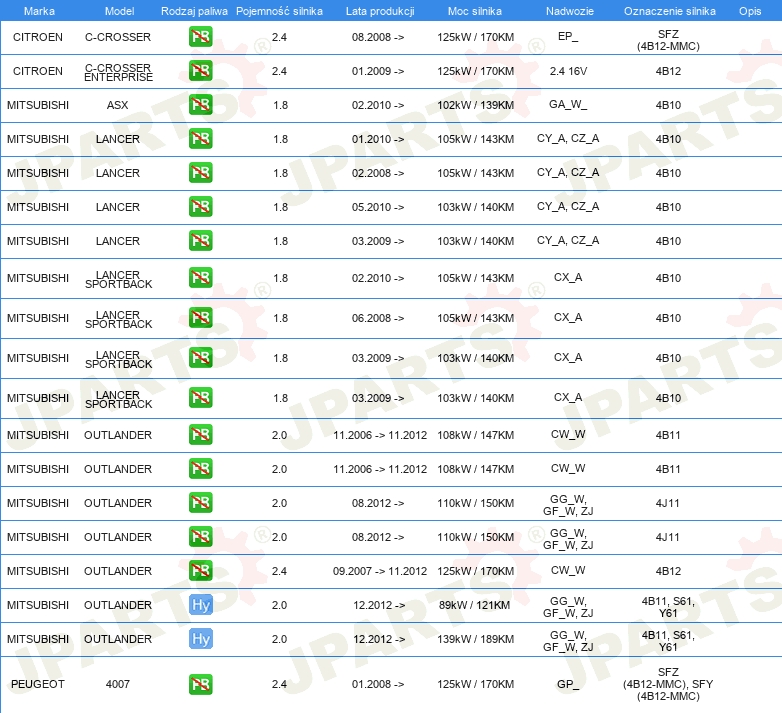Click the petrol icon in the Lancer 05.2010 row
The image size is (782, 713).
pos(200,206)
